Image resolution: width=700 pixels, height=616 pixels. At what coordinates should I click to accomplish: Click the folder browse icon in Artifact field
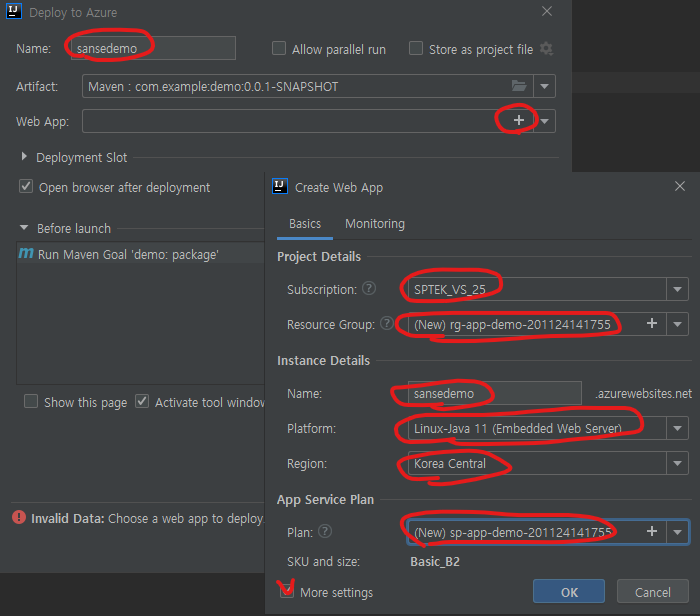pos(518,87)
